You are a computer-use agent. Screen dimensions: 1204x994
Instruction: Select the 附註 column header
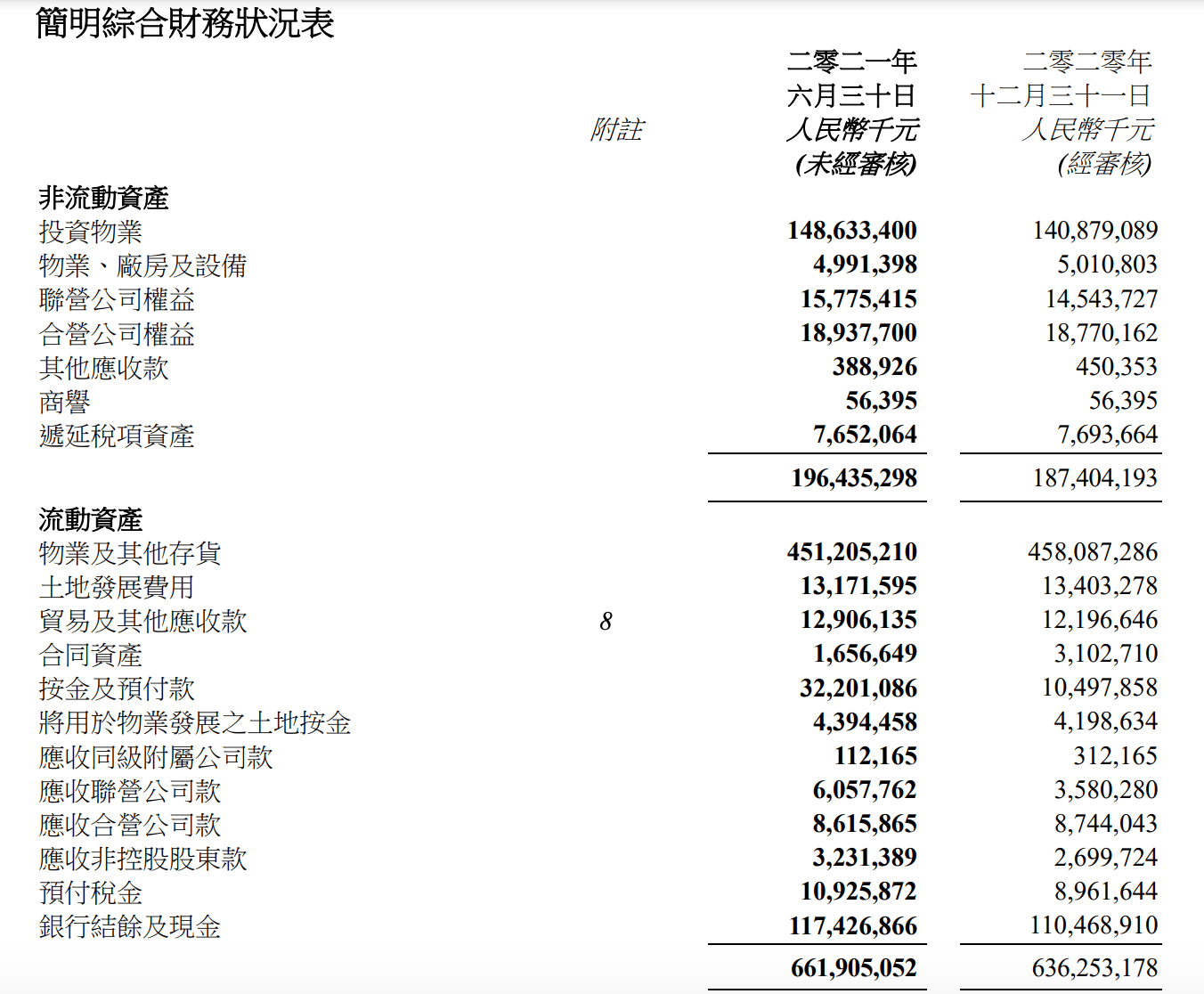pyautogui.click(x=616, y=130)
